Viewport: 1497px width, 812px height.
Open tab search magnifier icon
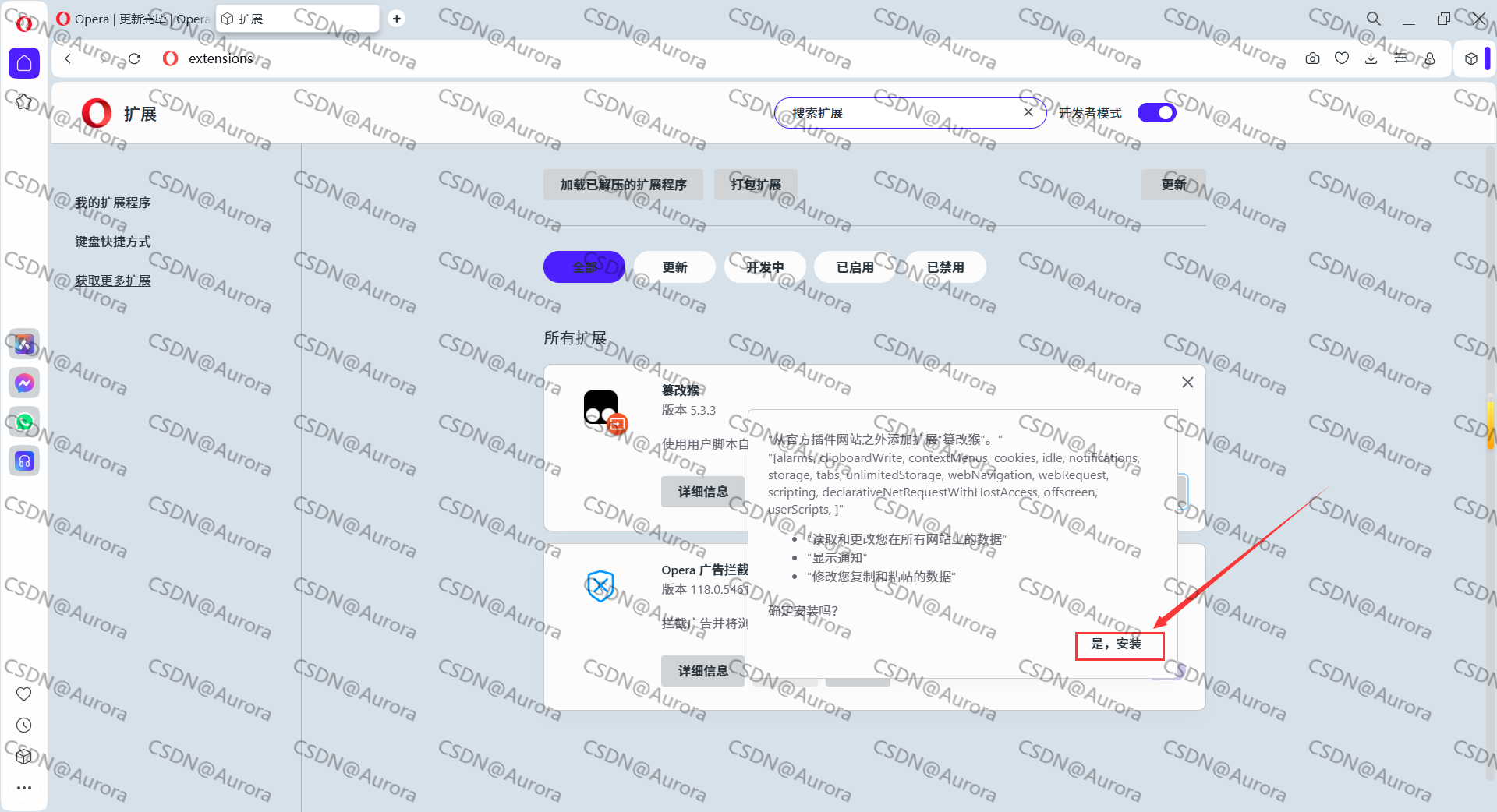coord(1373,19)
